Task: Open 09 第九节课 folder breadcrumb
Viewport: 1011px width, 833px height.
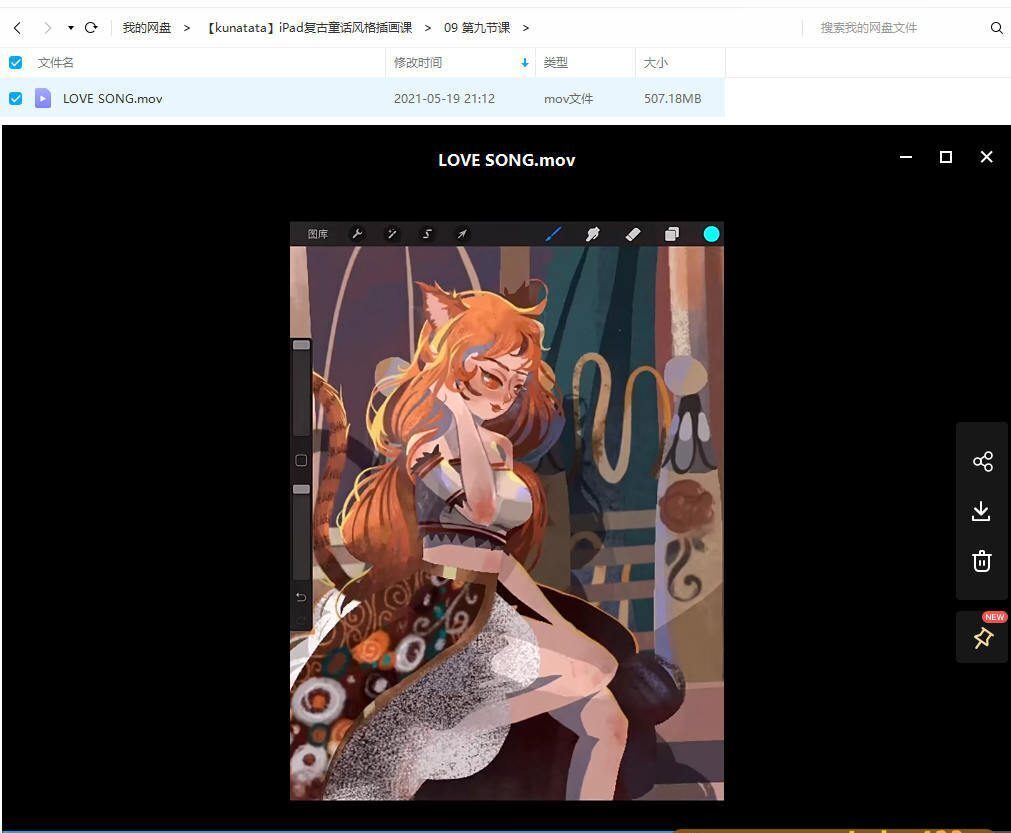Action: click(477, 27)
